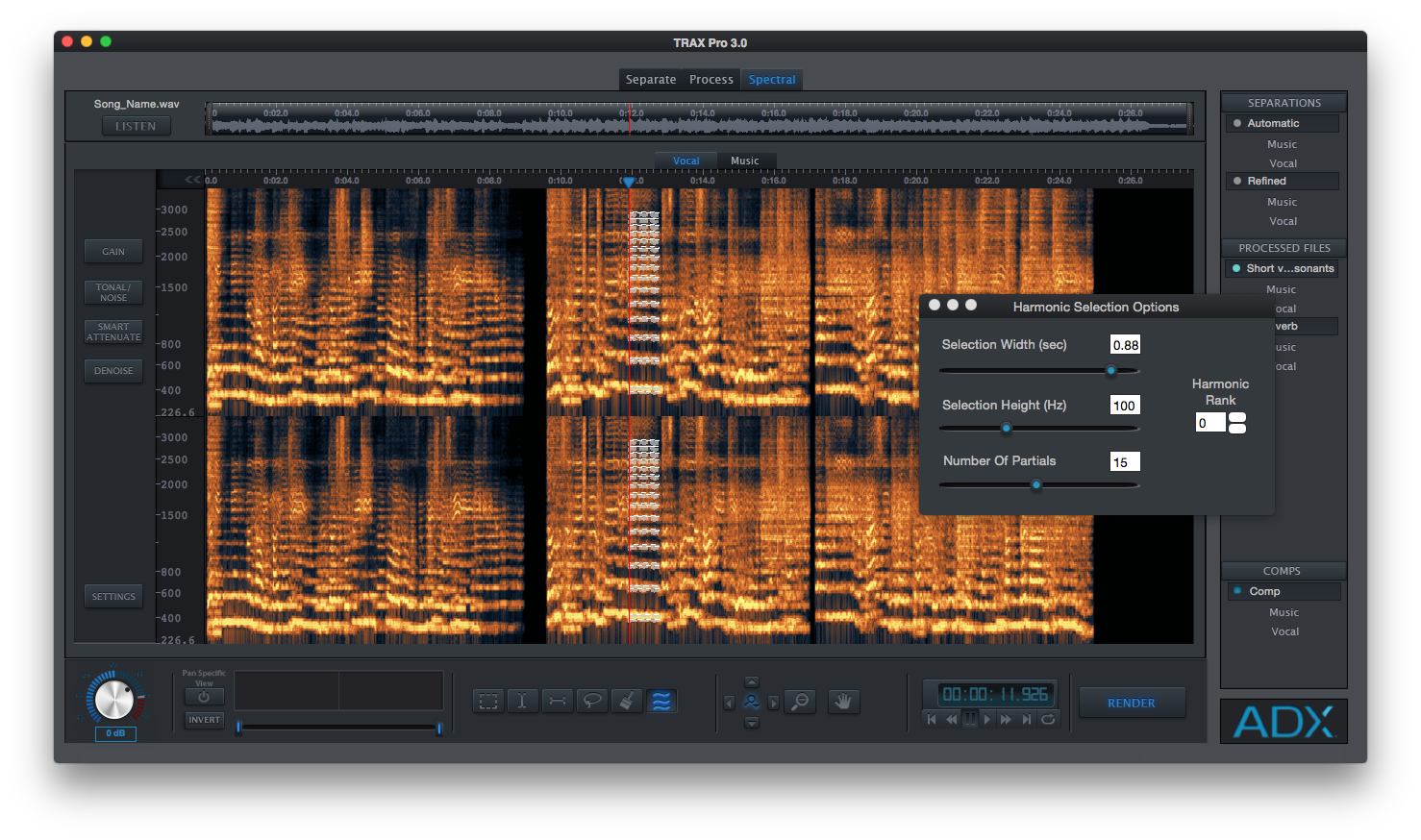Toggle the Automatic separation indicator

(1237, 123)
